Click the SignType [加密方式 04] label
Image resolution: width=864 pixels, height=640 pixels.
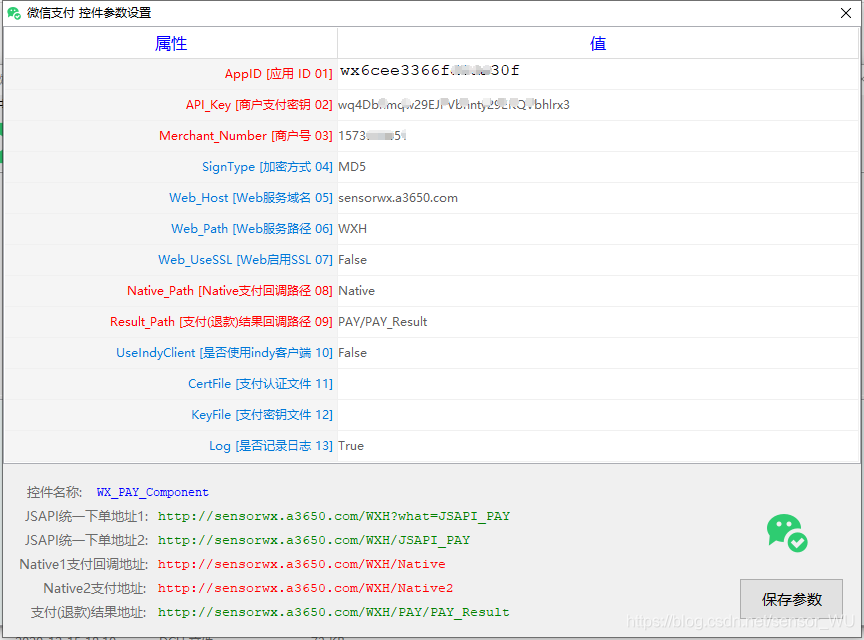tap(267, 167)
